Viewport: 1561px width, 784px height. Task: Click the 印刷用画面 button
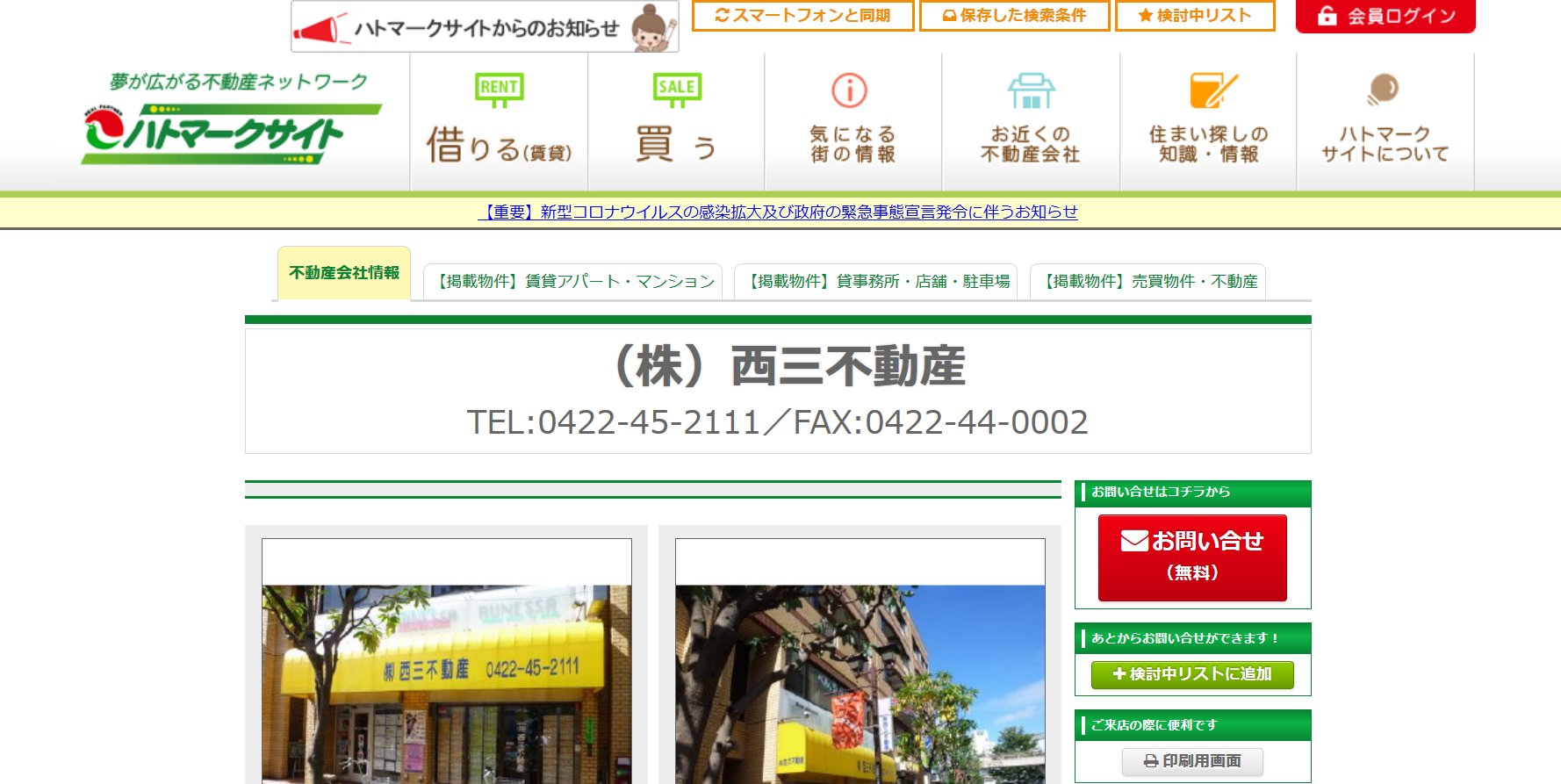(1192, 761)
